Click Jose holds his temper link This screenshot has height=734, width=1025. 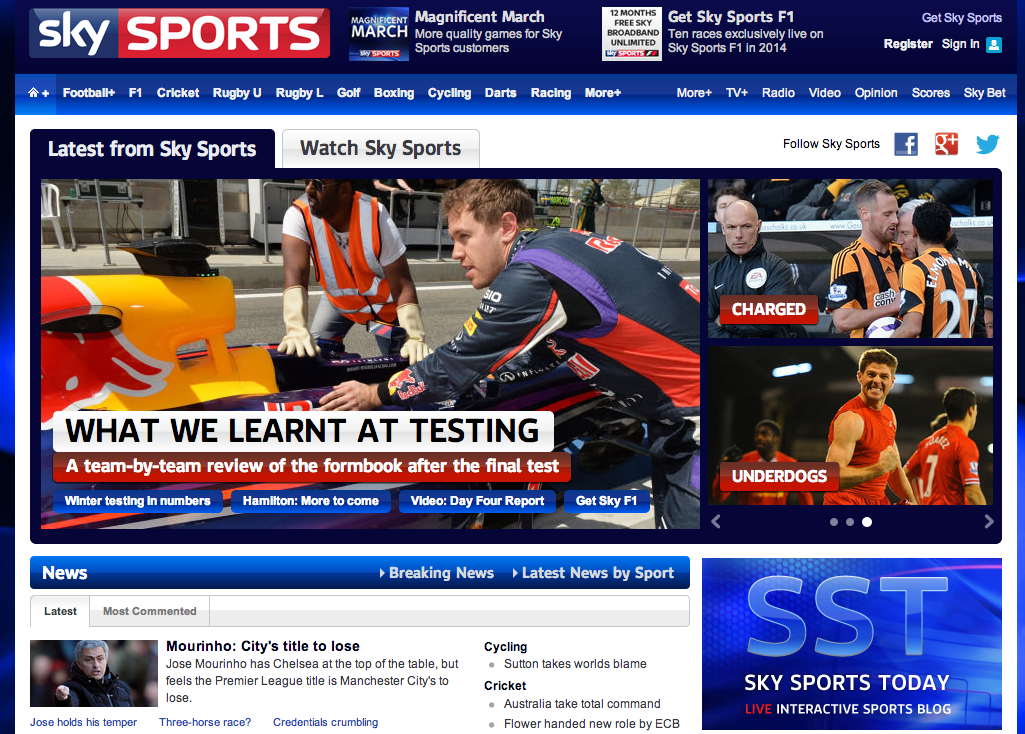click(x=84, y=722)
